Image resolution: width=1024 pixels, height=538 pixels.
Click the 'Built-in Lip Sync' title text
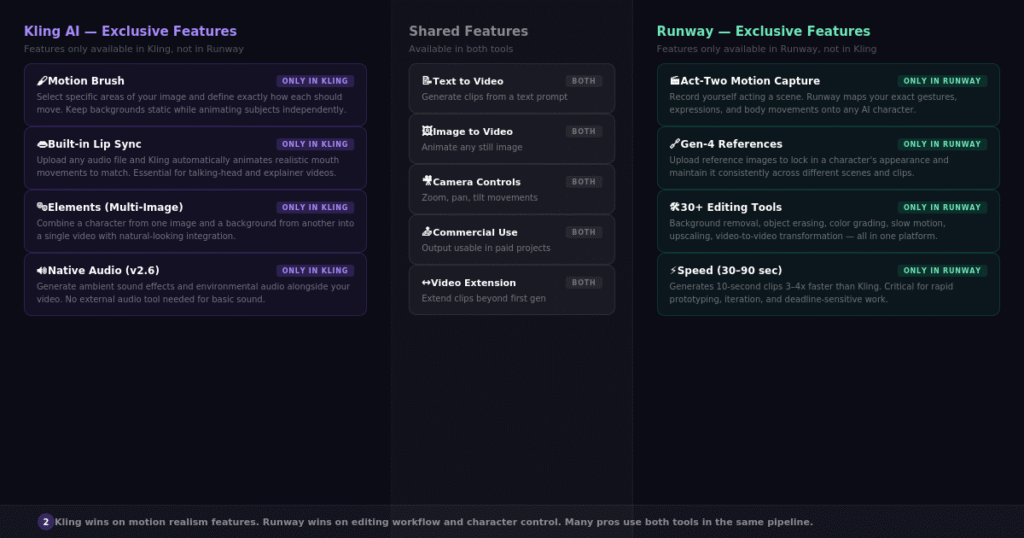coord(95,144)
